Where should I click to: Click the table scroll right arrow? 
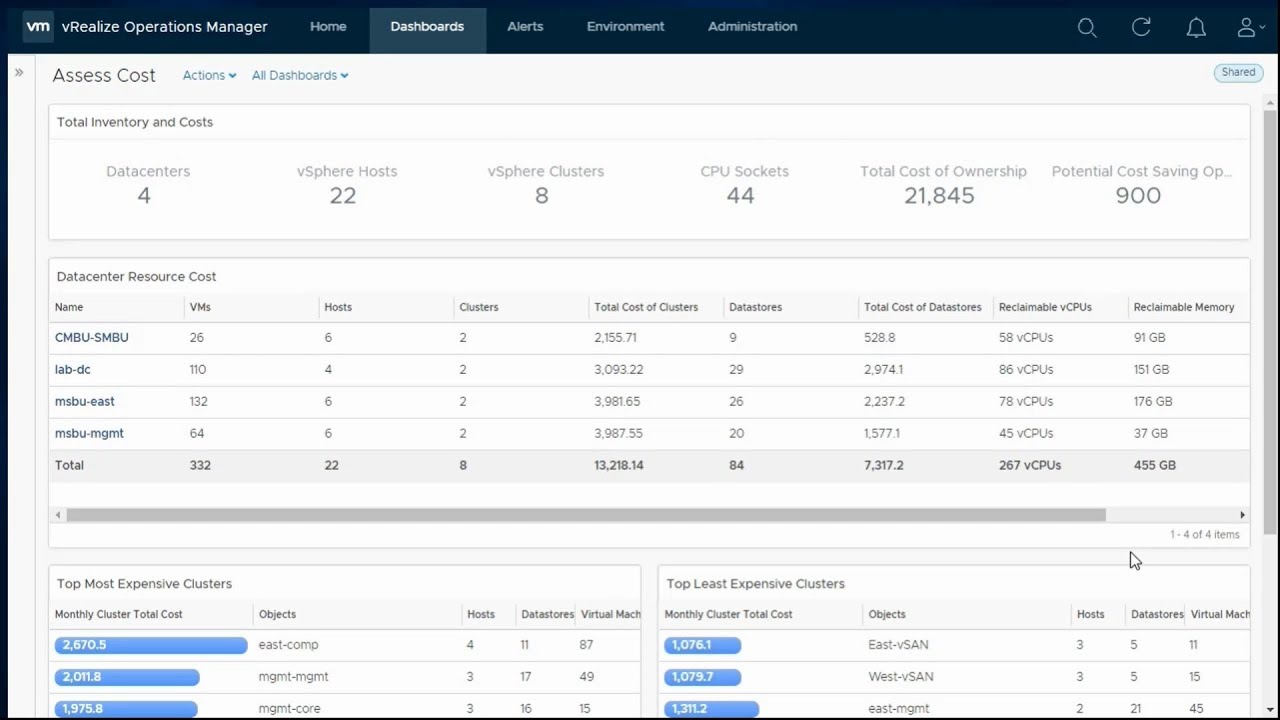click(x=1242, y=515)
